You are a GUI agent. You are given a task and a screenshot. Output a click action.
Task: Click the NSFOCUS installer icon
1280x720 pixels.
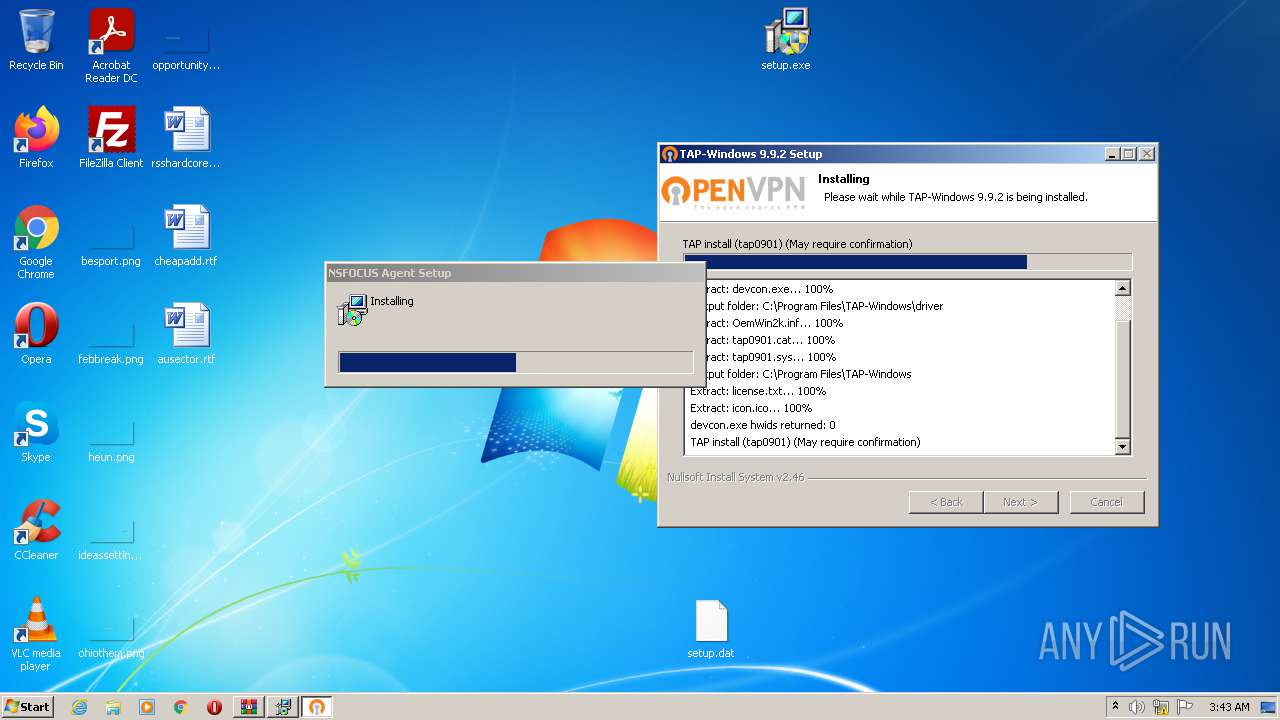coord(352,310)
